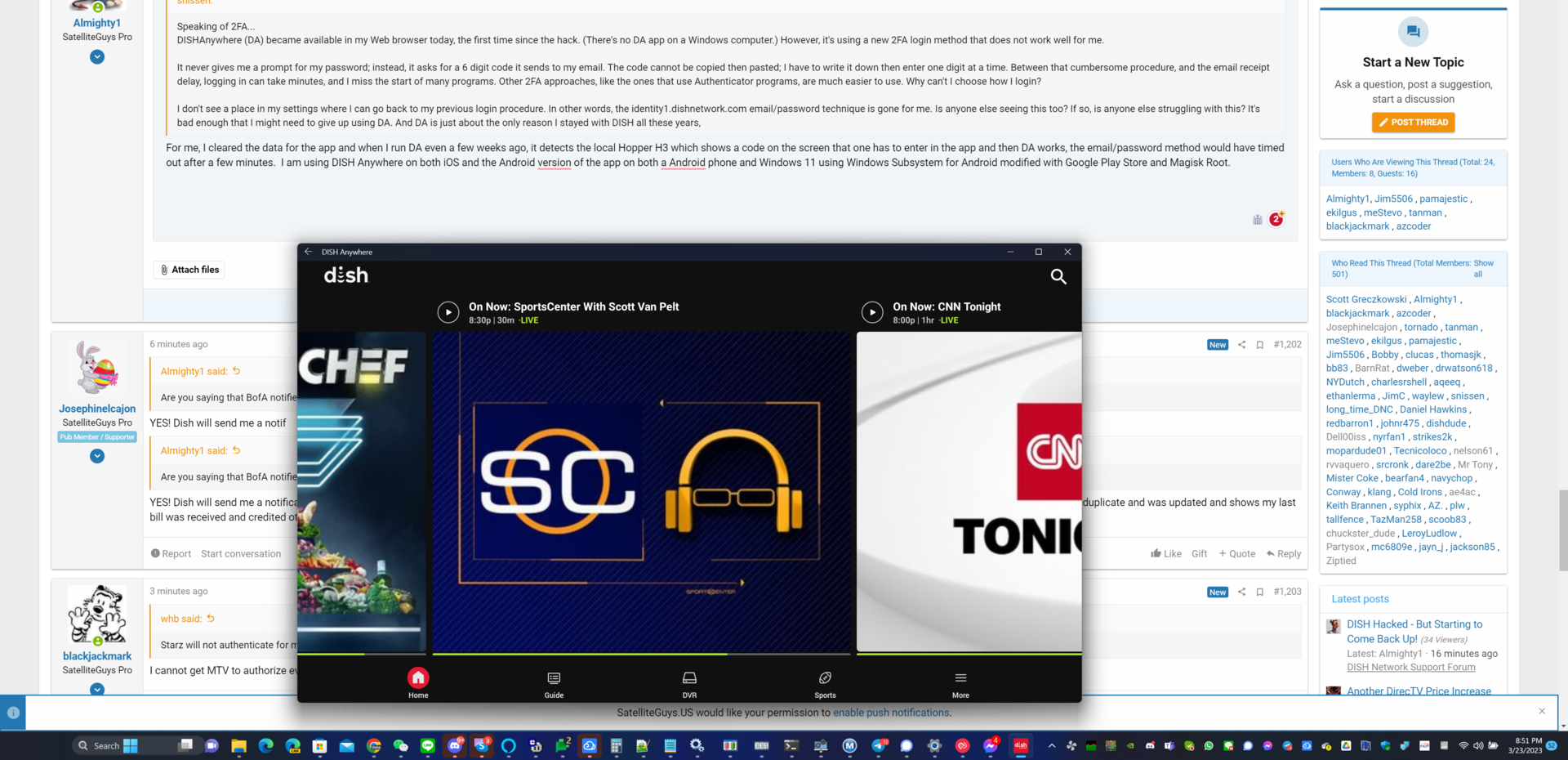Click the dish logo in the app

[x=346, y=275]
